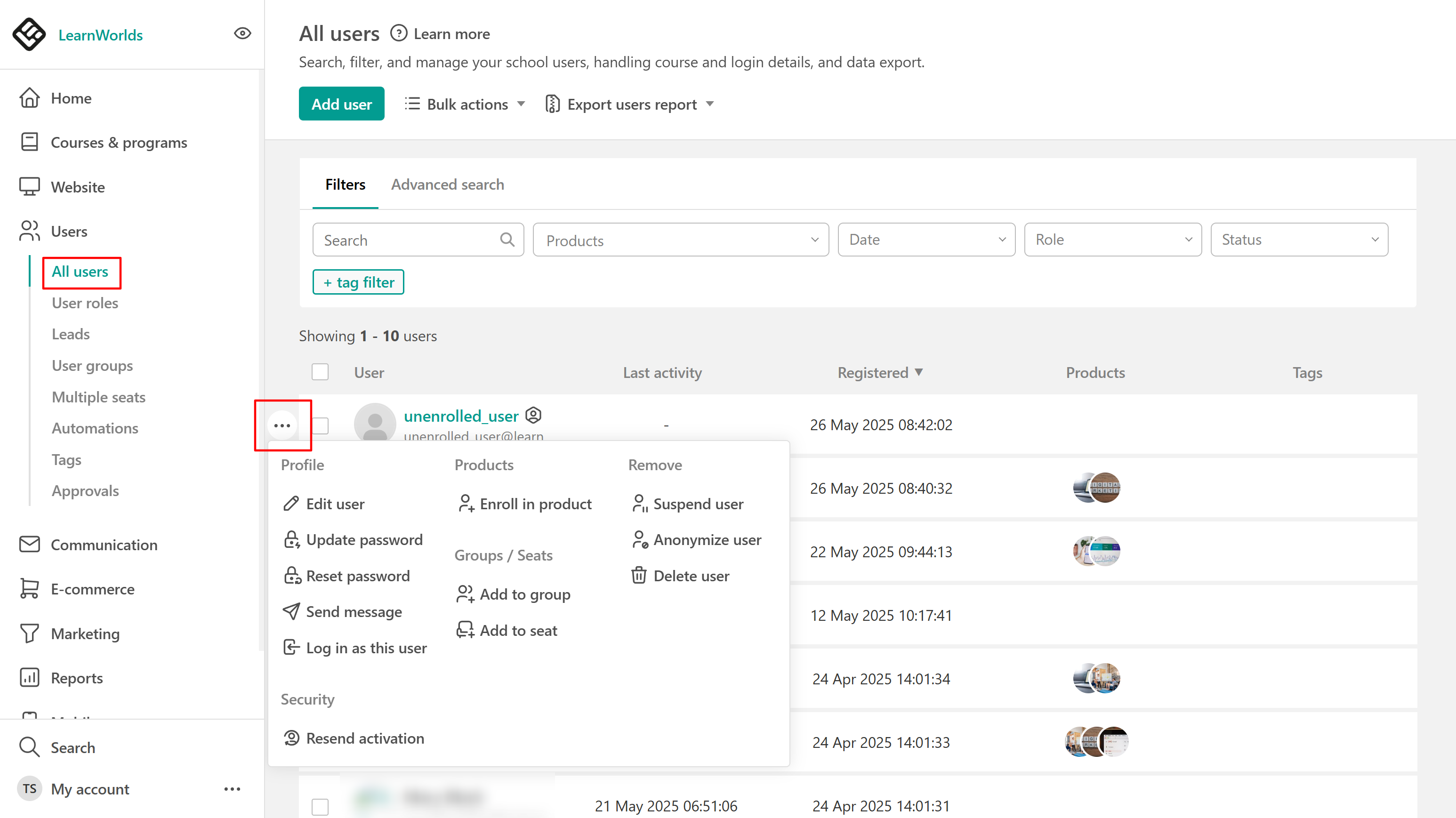Click the + tag filter button

point(358,282)
